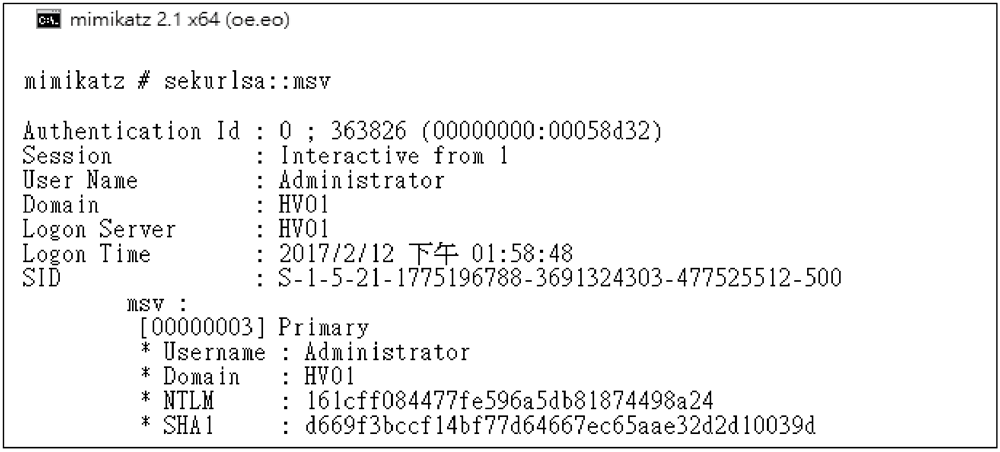The image size is (1000, 452).
Task: Click the User Name value Administrator
Action: (x=362, y=180)
